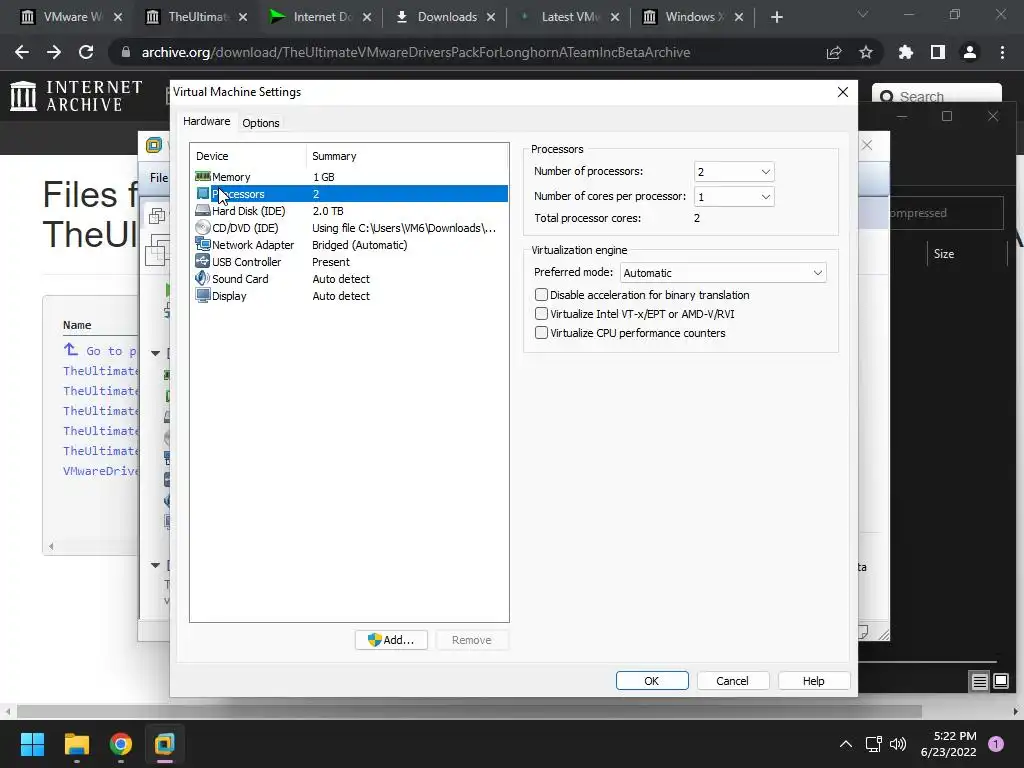Open VMware Workstation taskbar icon

(x=165, y=744)
